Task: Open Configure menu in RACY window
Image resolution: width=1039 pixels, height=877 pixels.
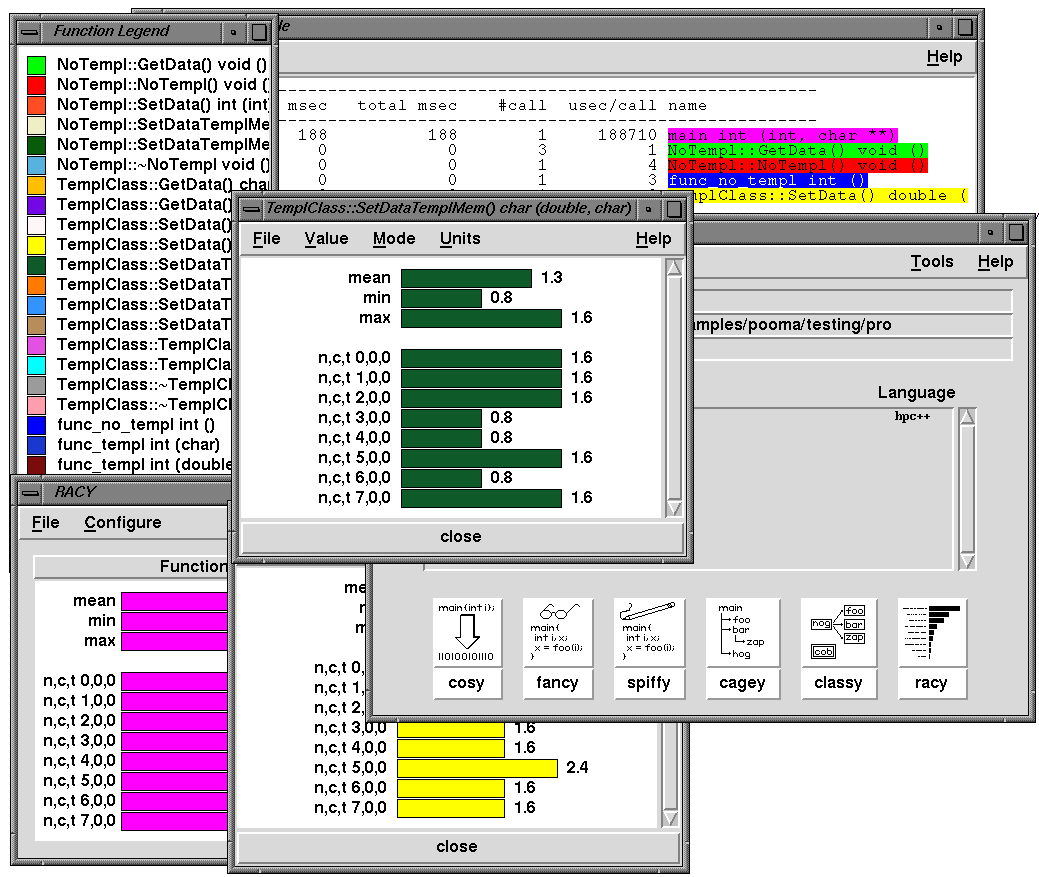Action: click(123, 523)
